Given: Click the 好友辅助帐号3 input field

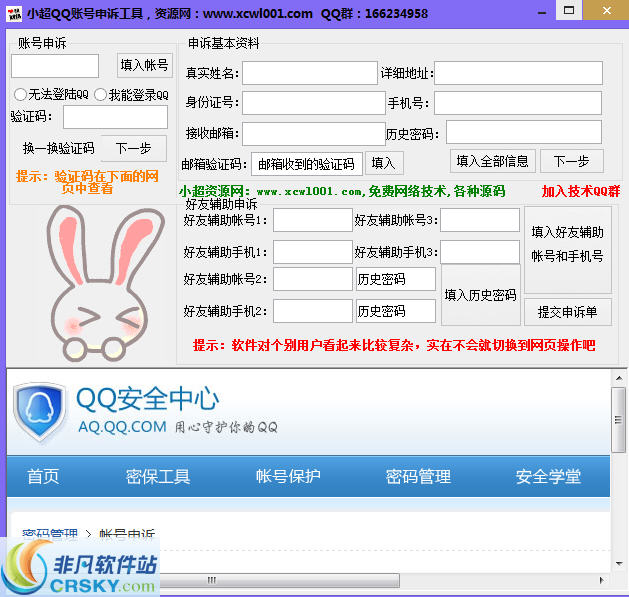Looking at the screenshot, I should click(x=480, y=220).
